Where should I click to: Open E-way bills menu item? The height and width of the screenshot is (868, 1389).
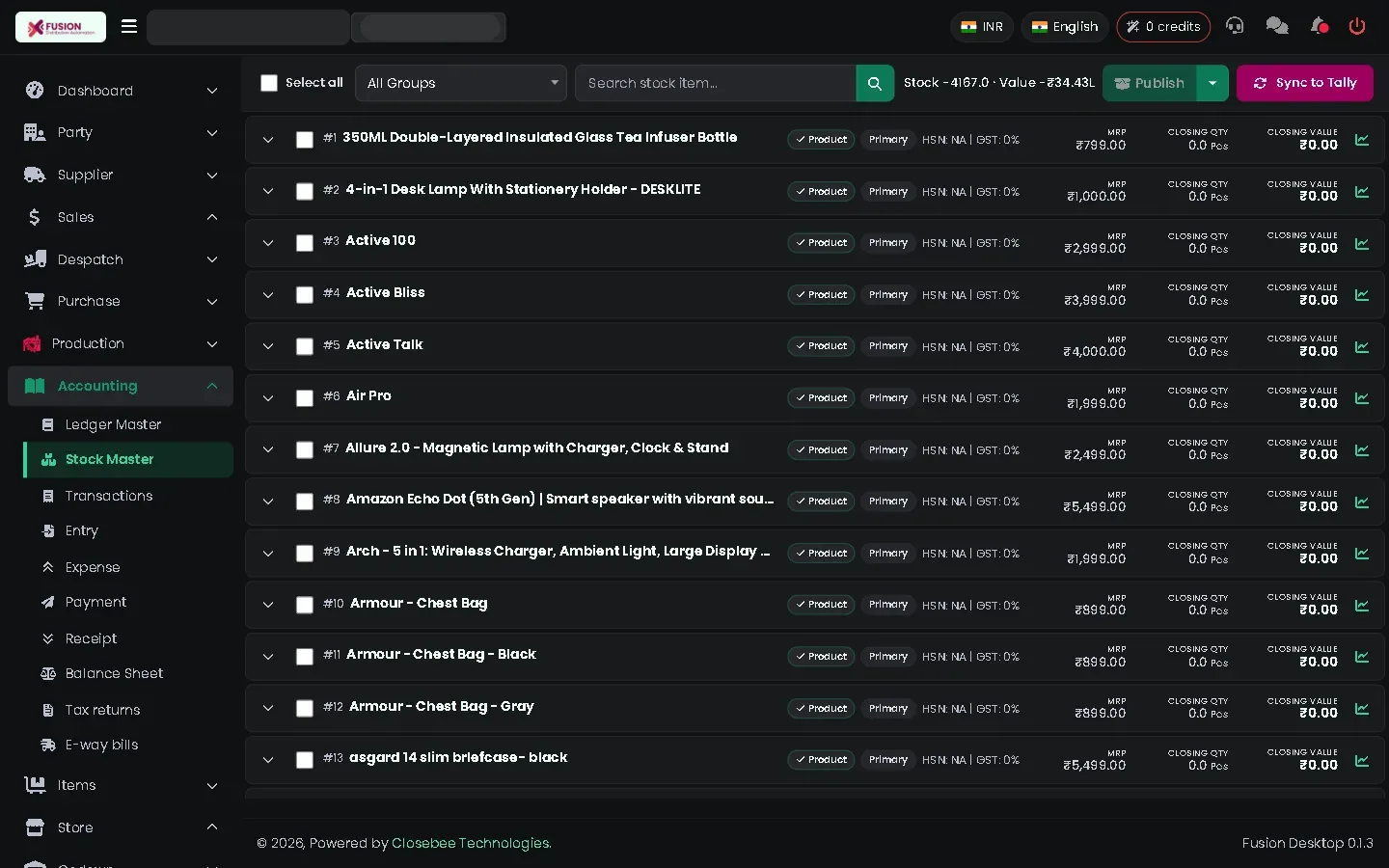coord(101,745)
